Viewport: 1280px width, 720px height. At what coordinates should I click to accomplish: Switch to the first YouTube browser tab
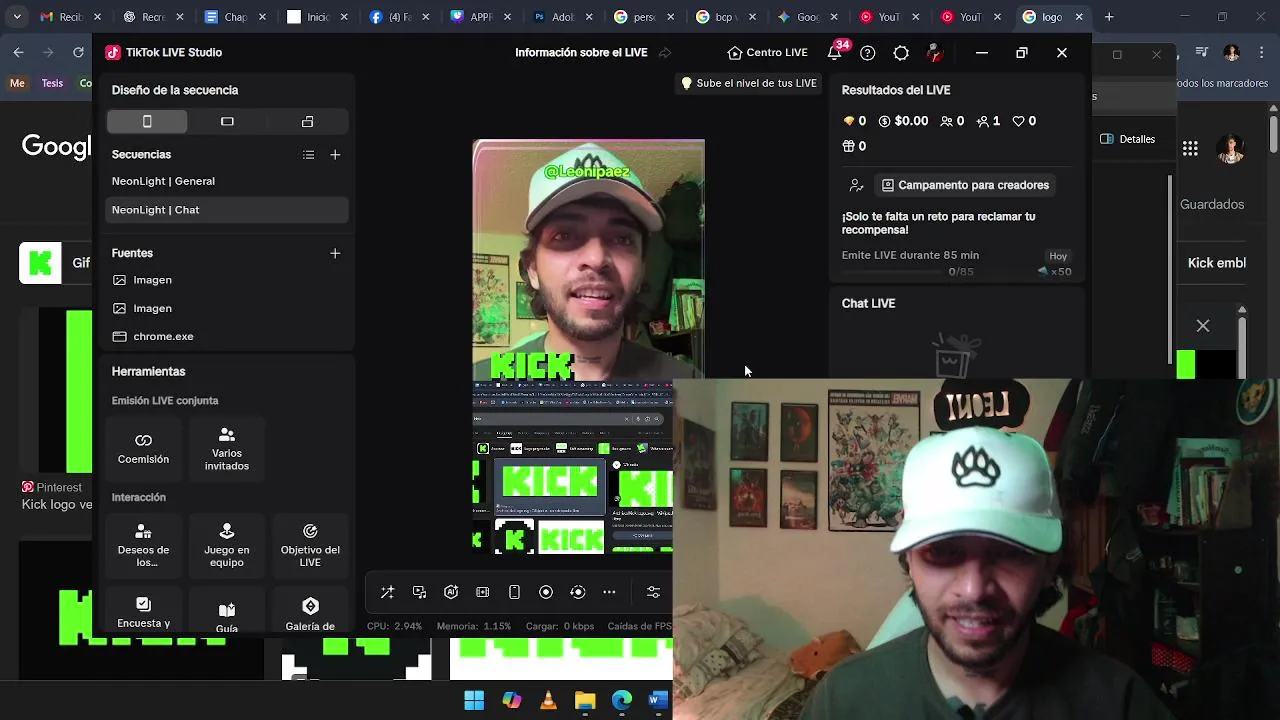(891, 17)
